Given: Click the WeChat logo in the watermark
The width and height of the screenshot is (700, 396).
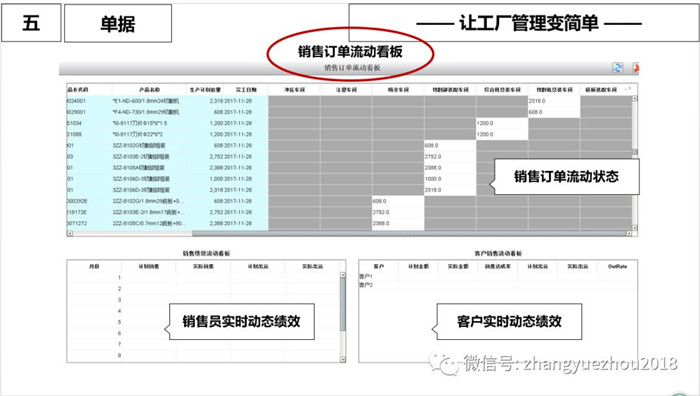Looking at the screenshot, I should tap(443, 364).
